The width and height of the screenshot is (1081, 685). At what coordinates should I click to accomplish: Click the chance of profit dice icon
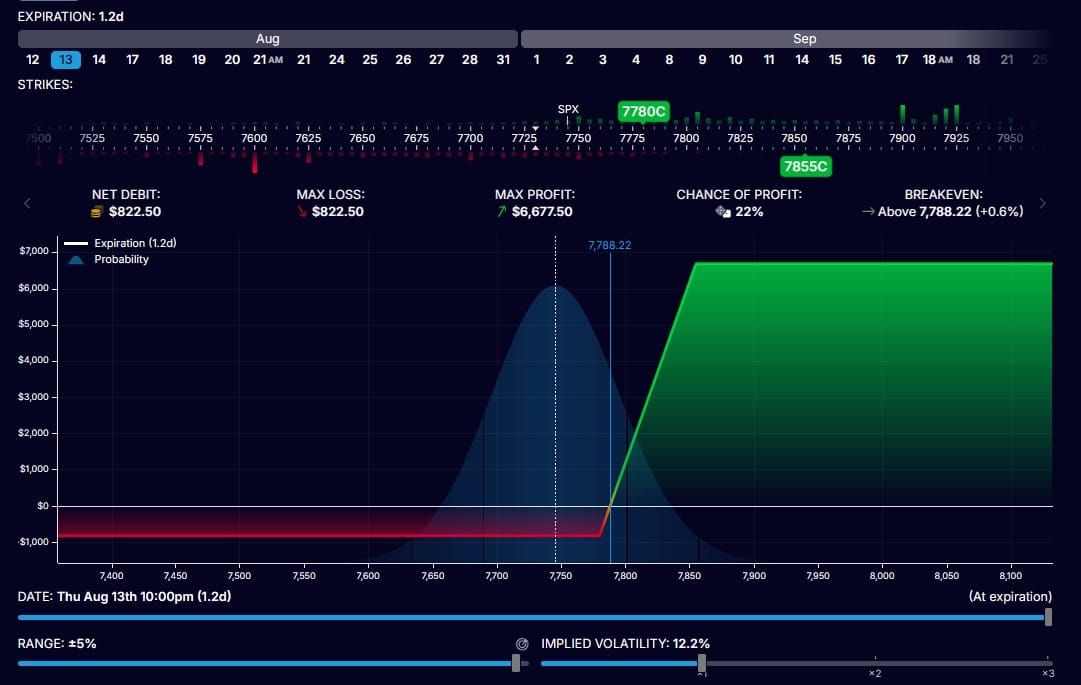pyautogui.click(x=723, y=212)
